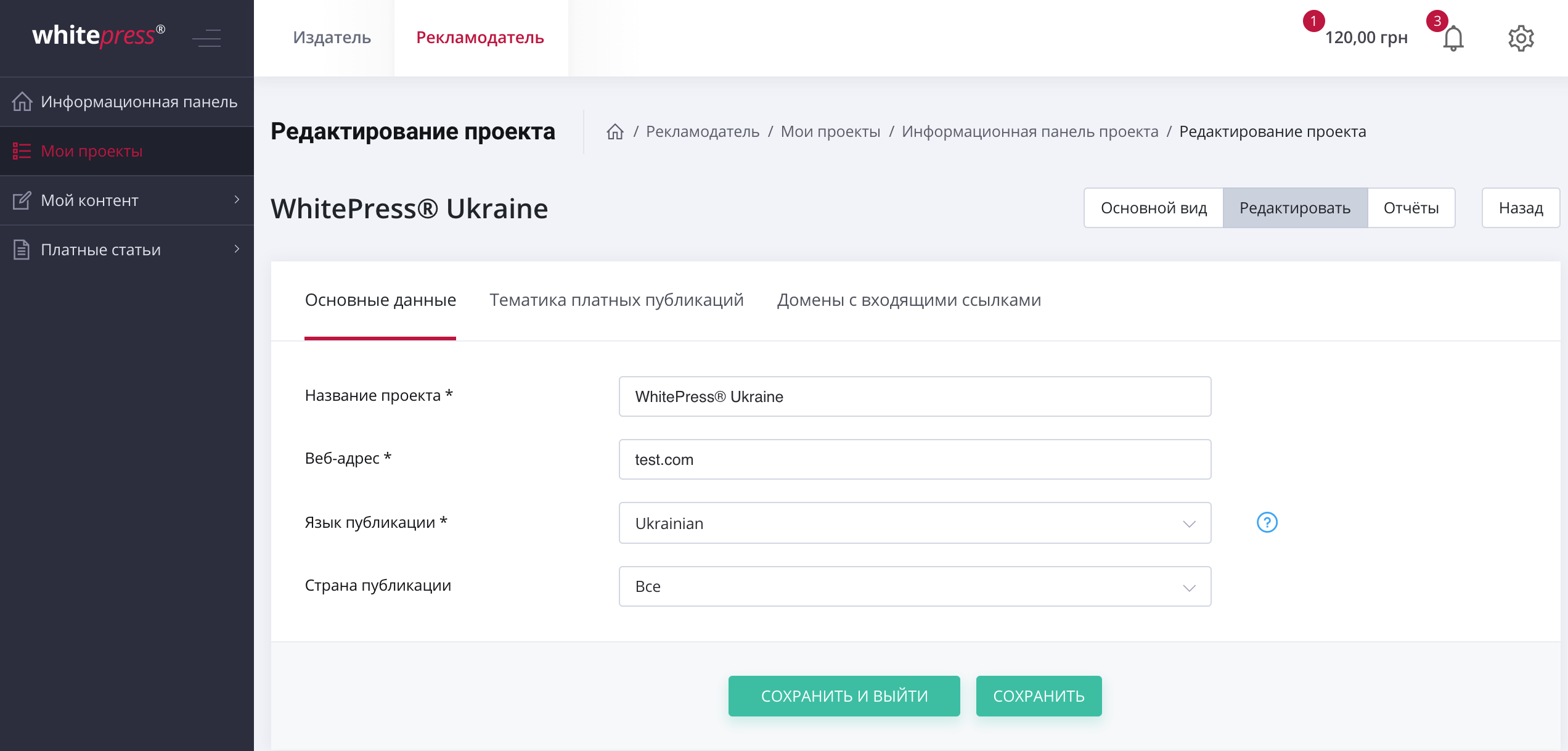Open settings gear icon
Screen dimensions: 1568x751
1521,38
